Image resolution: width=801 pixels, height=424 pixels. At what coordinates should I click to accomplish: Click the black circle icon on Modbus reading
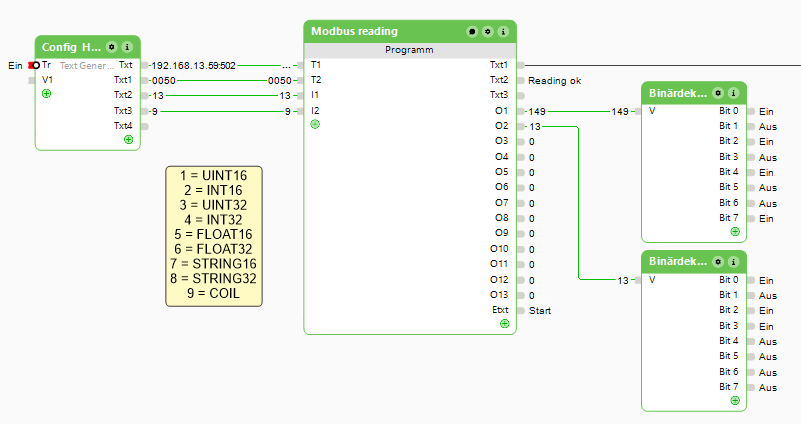point(472,32)
